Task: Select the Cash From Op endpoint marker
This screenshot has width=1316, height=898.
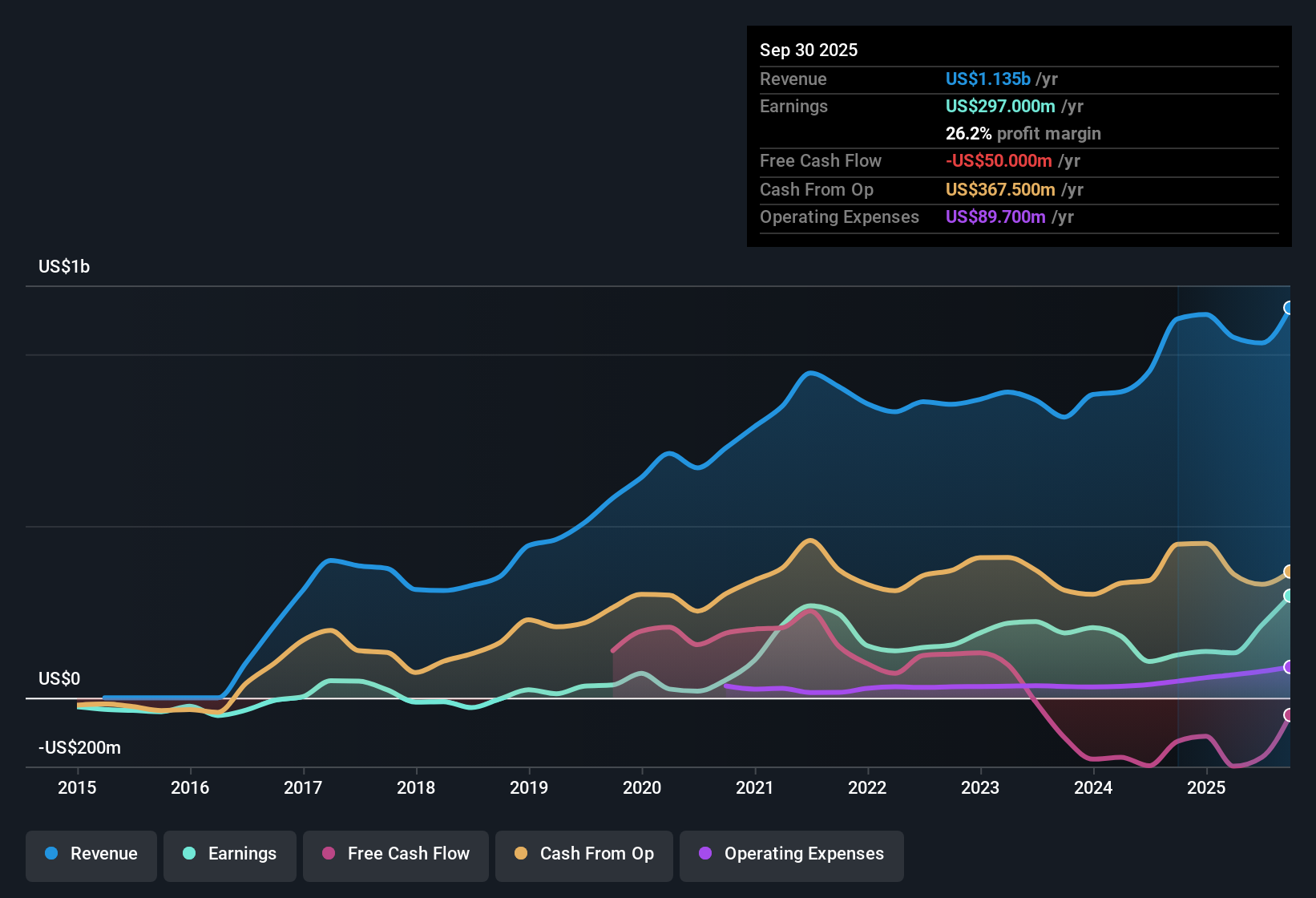Action: 1289,571
